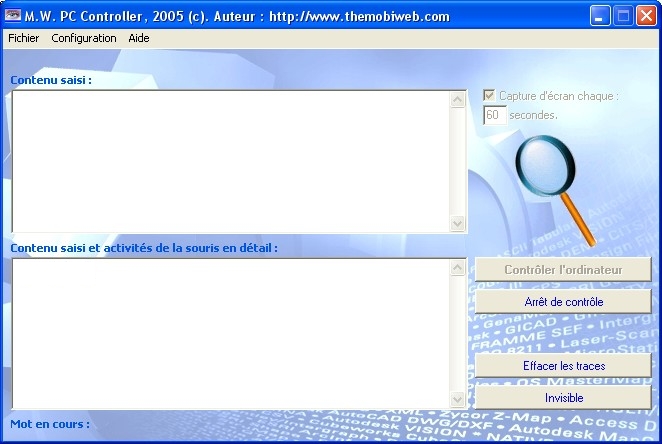
Task: Click the 'Effacer les traces' button
Action: 563,366
